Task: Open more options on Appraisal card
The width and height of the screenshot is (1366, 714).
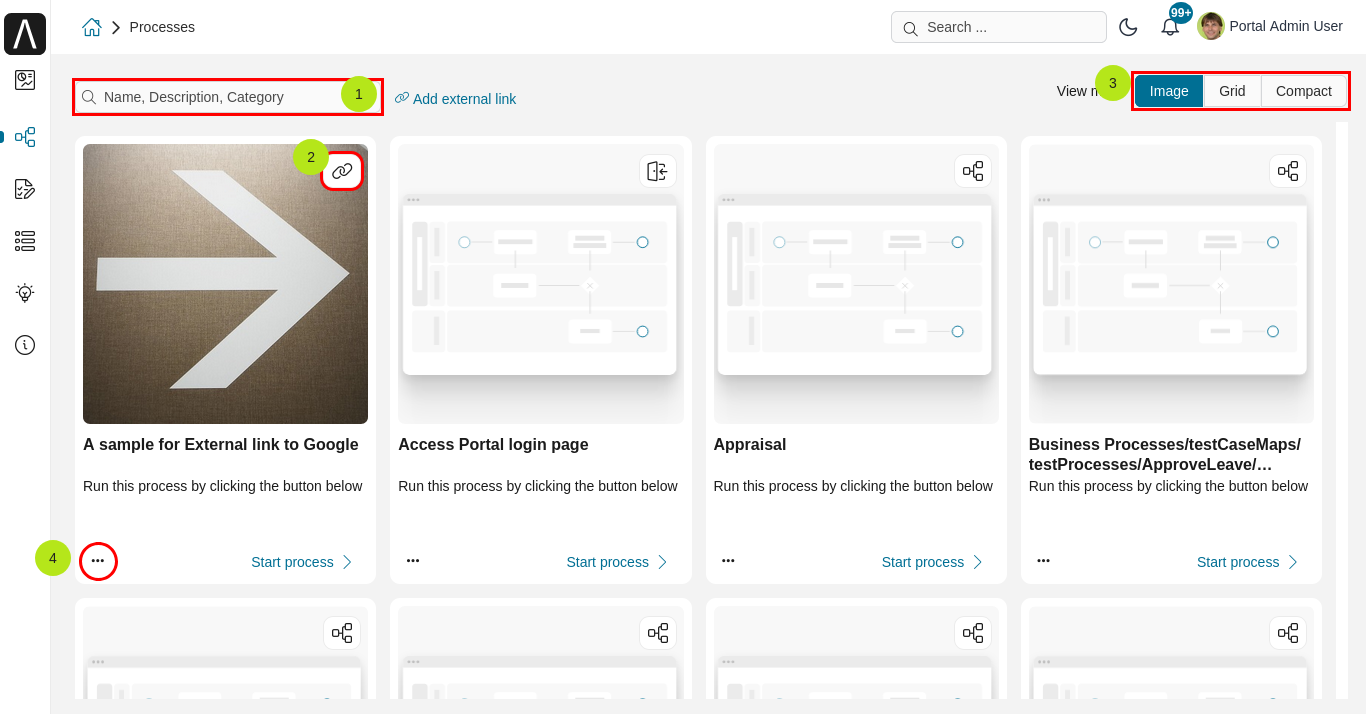Action: [x=728, y=561]
